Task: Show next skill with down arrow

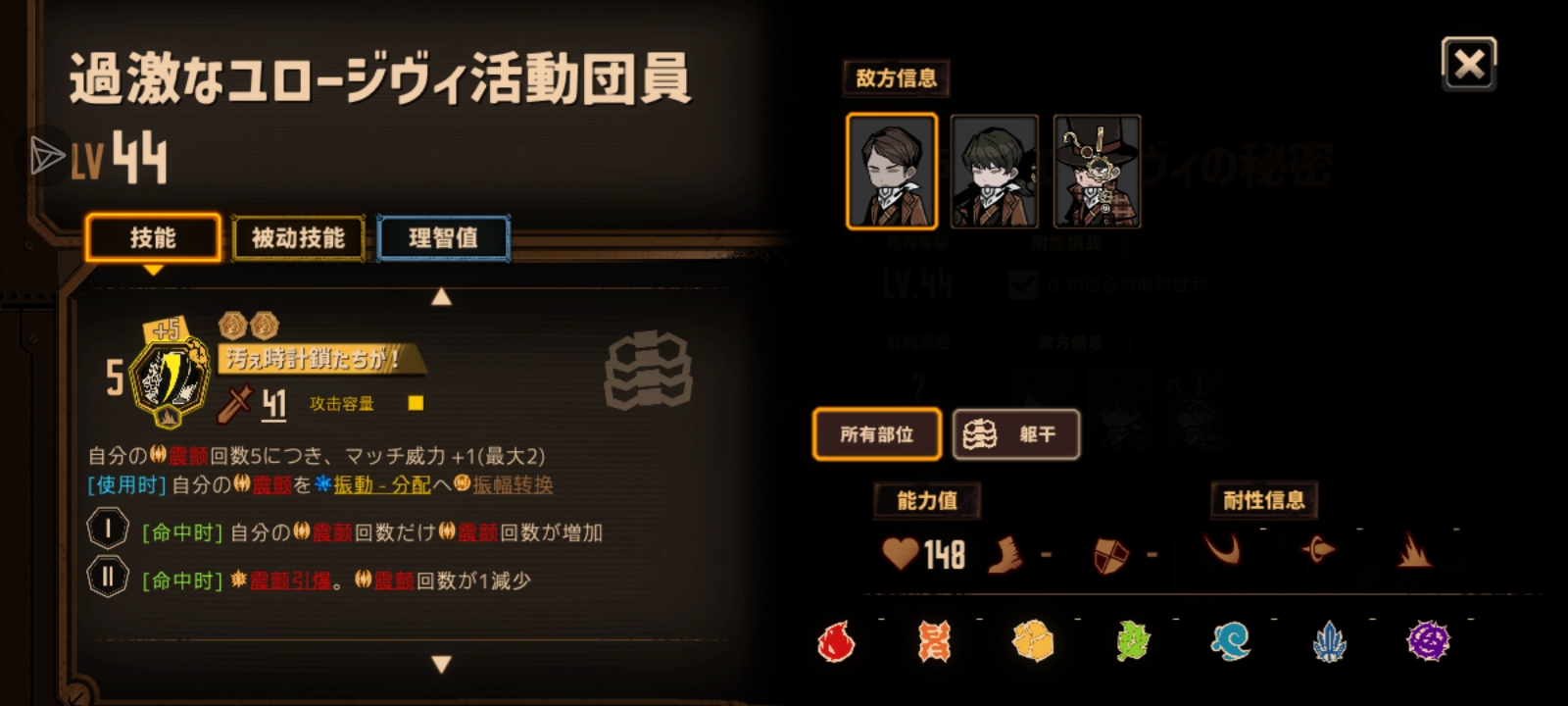Action: (x=442, y=664)
